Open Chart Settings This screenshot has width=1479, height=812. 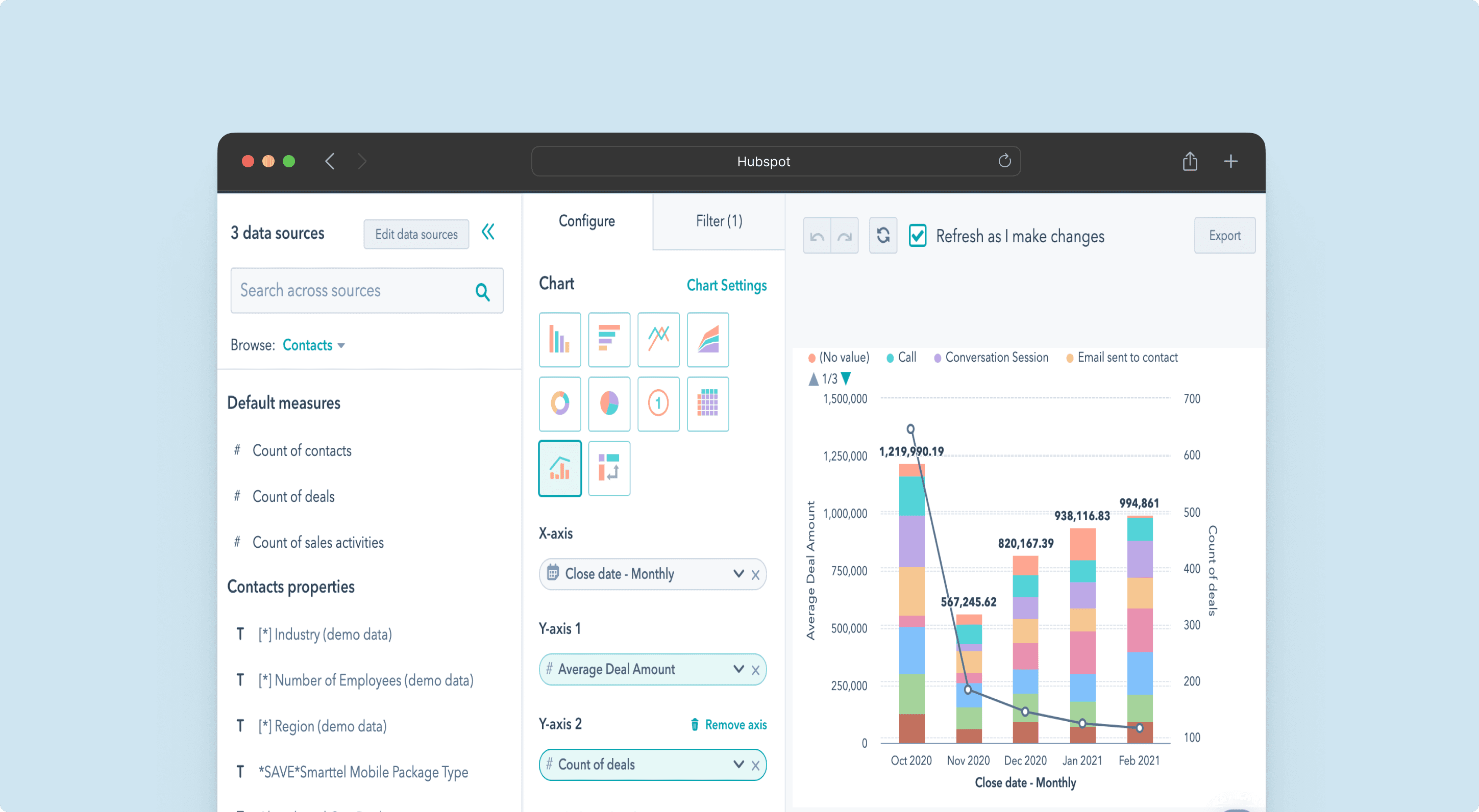pos(726,285)
